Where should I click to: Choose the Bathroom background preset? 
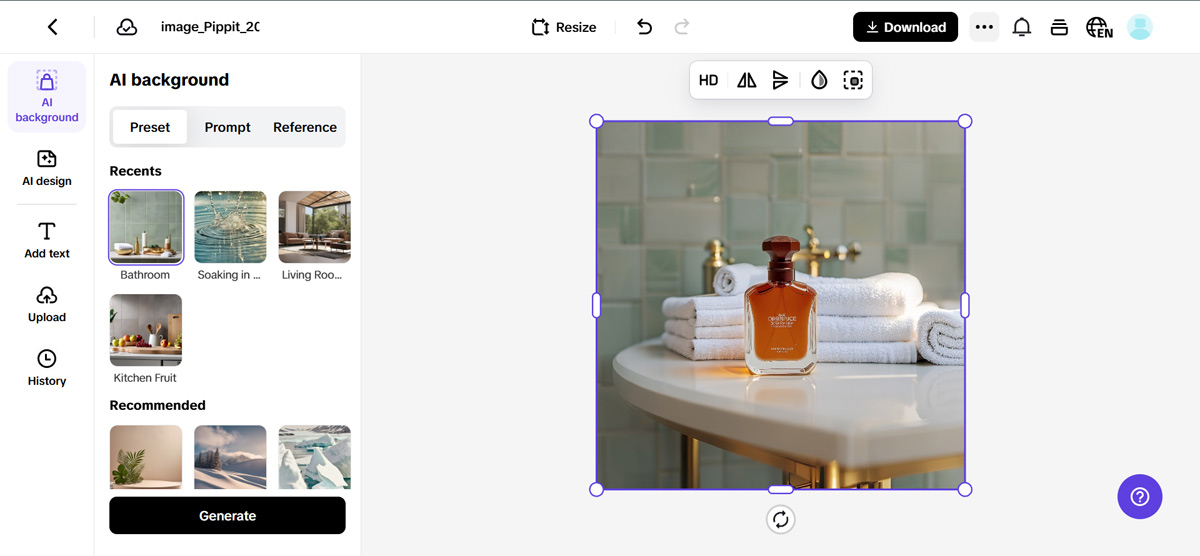(146, 227)
